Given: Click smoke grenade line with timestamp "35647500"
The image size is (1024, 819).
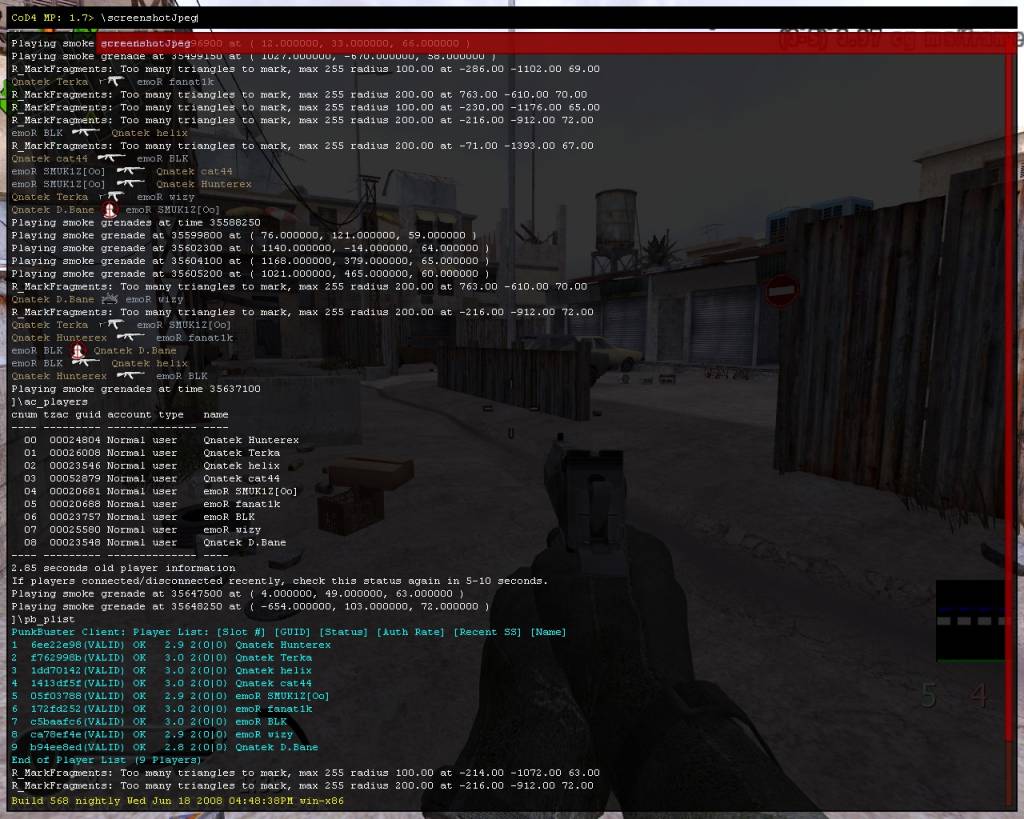Looking at the screenshot, I should coord(238,594).
